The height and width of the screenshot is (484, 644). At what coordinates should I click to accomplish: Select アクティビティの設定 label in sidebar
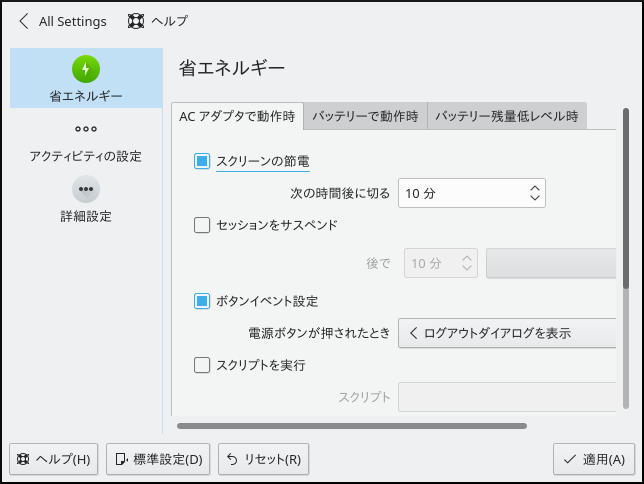pyautogui.click(x=85, y=156)
